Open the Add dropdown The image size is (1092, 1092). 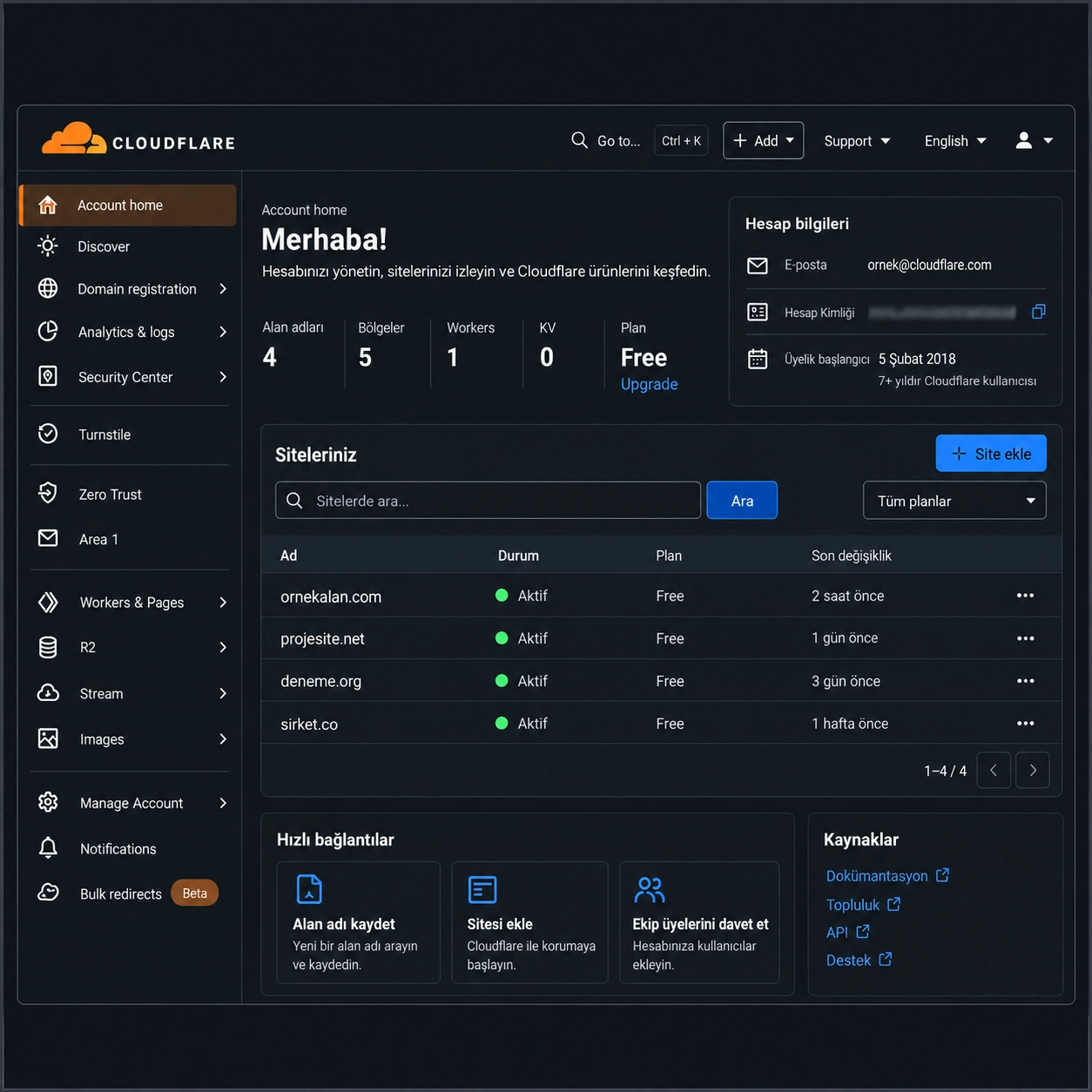tap(763, 140)
